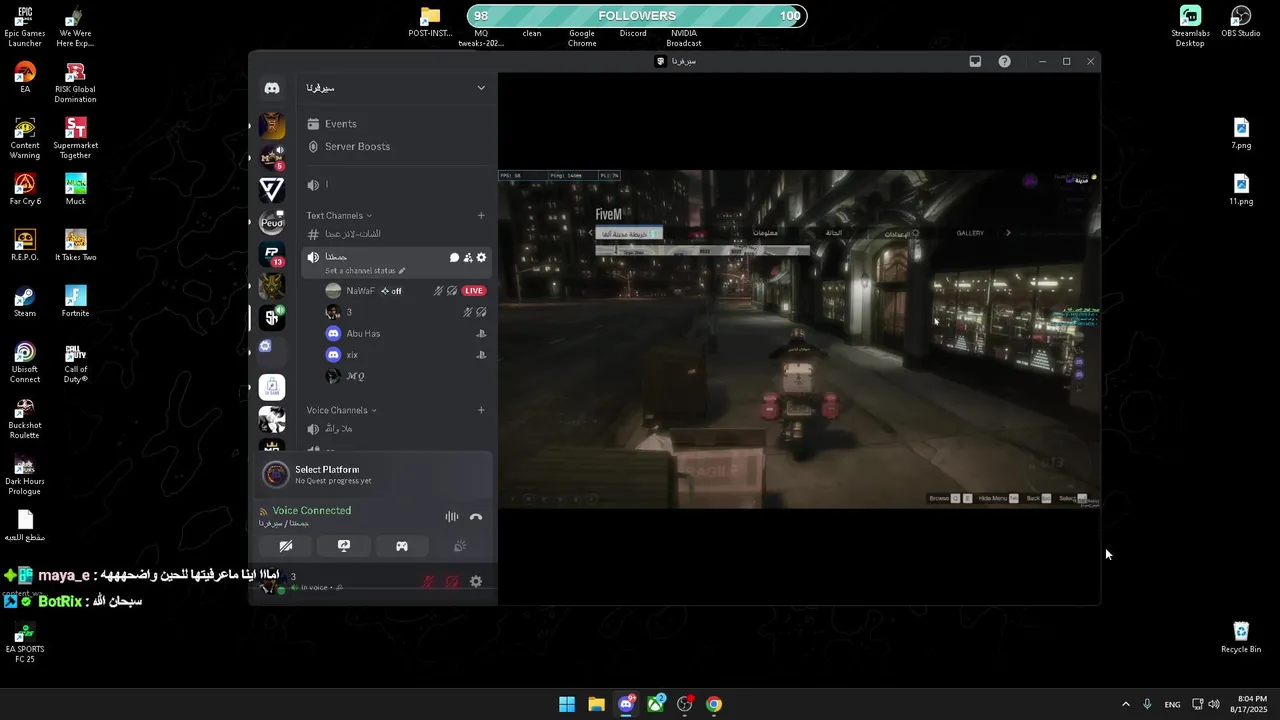This screenshot has width=1280, height=720.
Task: Select the 7.png file on desktop
Action: (x=1241, y=134)
